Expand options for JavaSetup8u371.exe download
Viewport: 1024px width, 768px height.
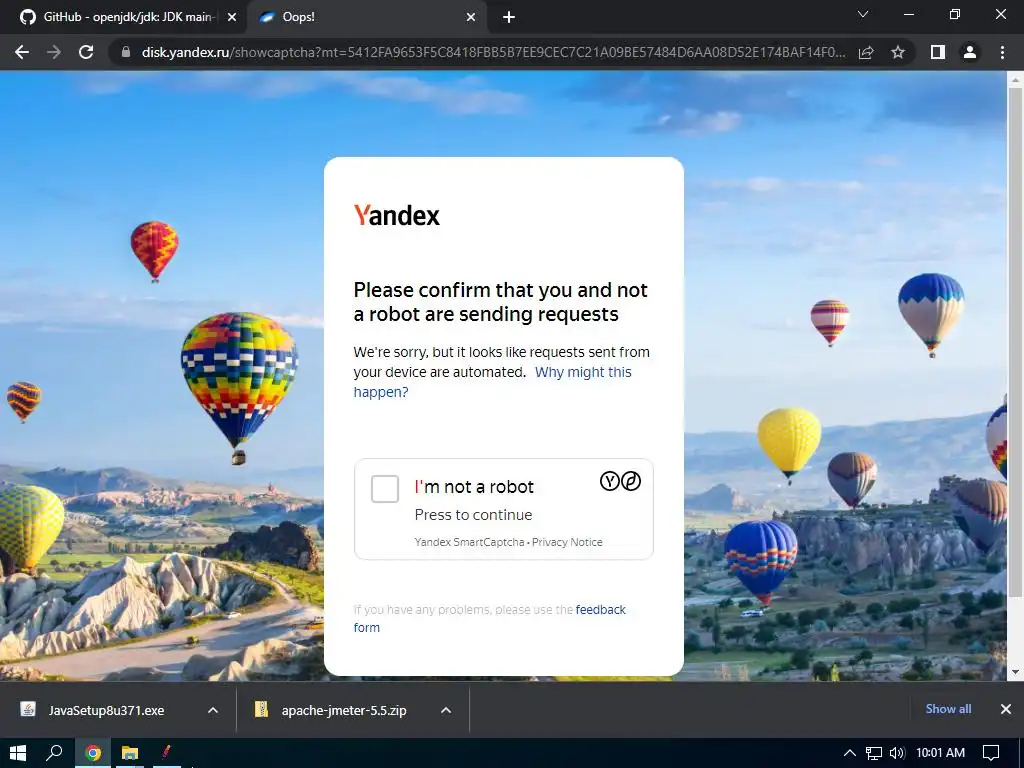coord(213,711)
